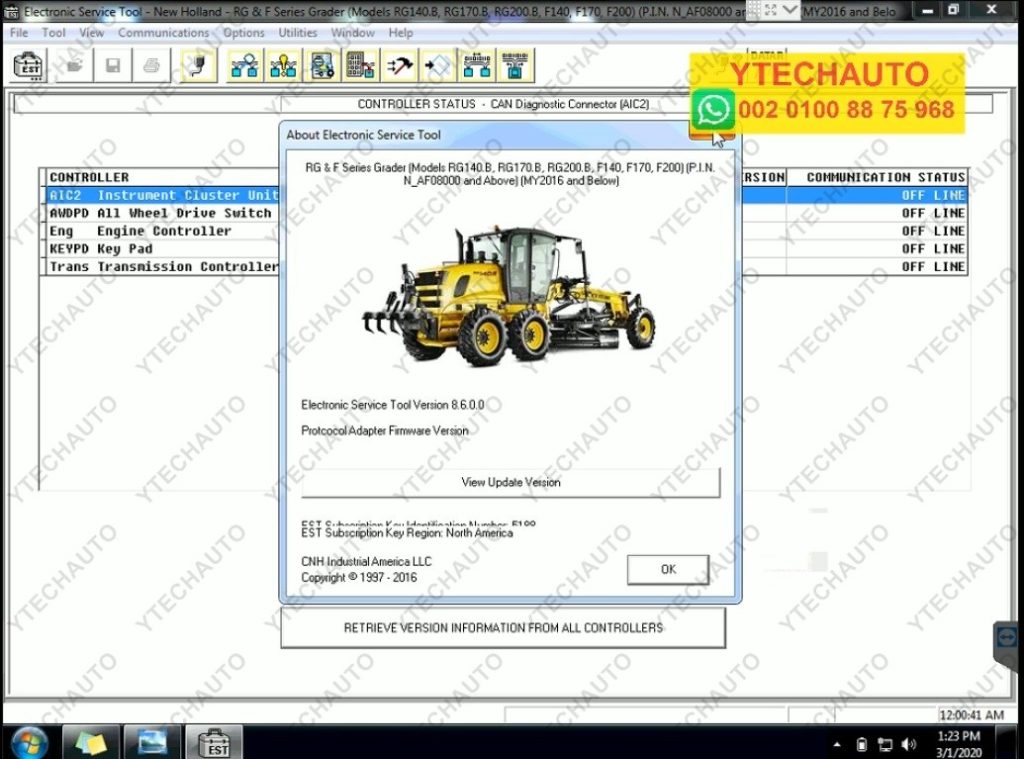Click the CAN bus single-controller icon
The width and height of the screenshot is (1024, 759).
(516, 65)
